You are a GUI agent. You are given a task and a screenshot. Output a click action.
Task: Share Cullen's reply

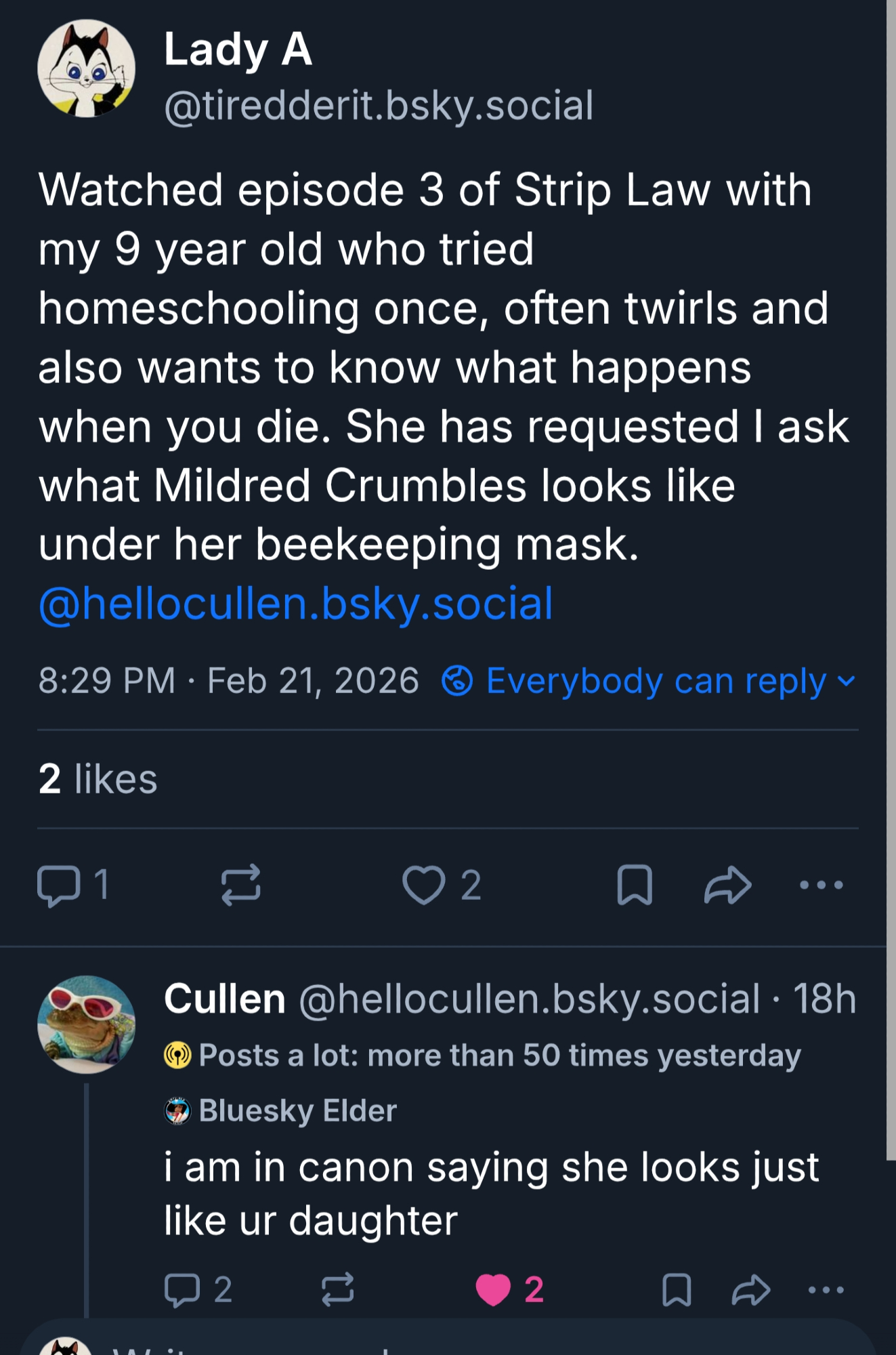751,1289
